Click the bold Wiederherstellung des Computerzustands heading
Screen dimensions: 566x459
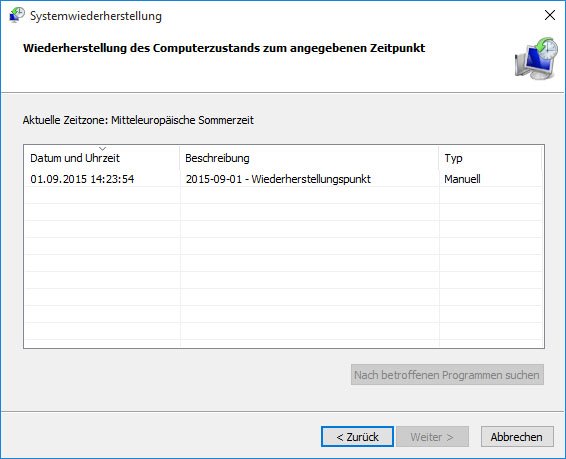click(224, 48)
